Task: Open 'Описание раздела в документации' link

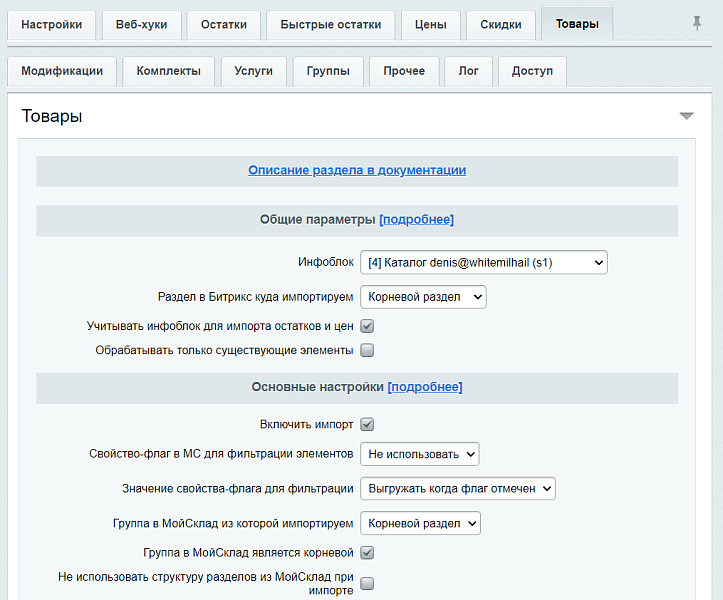Action: tap(357, 170)
